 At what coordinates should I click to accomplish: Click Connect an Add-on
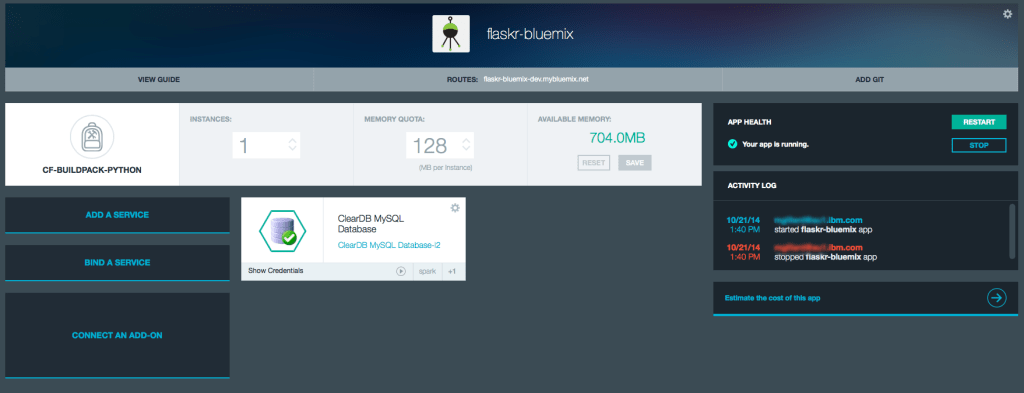point(118,336)
